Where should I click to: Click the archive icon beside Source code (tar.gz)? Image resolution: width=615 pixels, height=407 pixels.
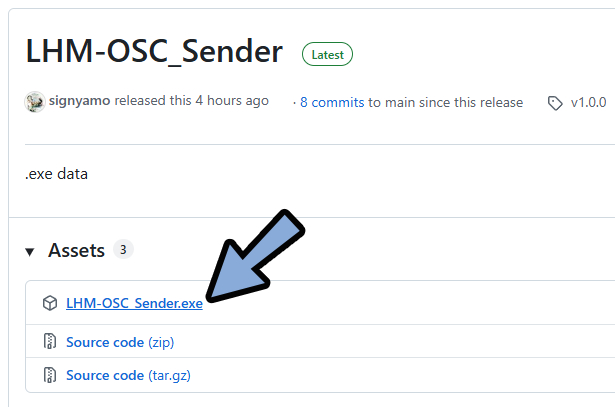(x=50, y=375)
